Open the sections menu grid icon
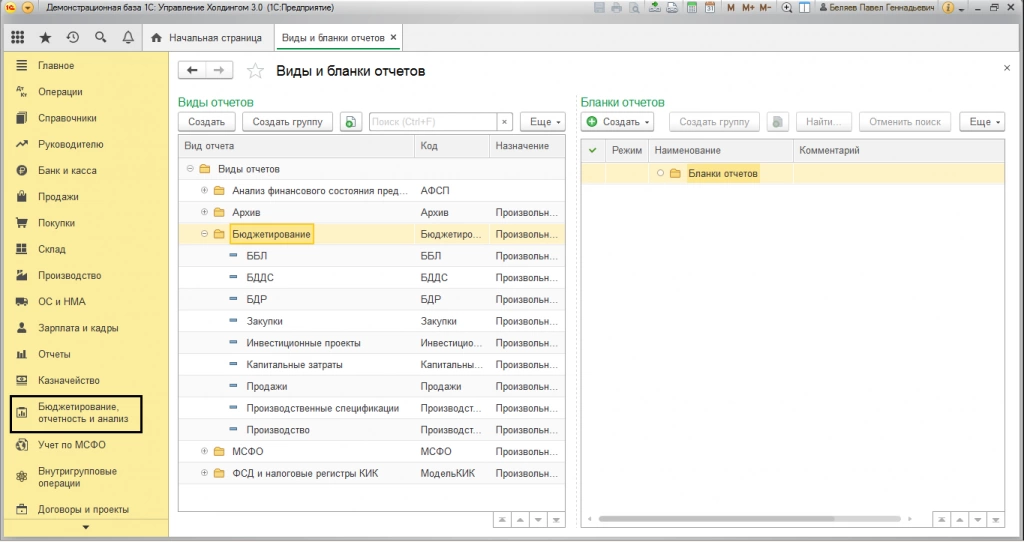 (x=18, y=38)
